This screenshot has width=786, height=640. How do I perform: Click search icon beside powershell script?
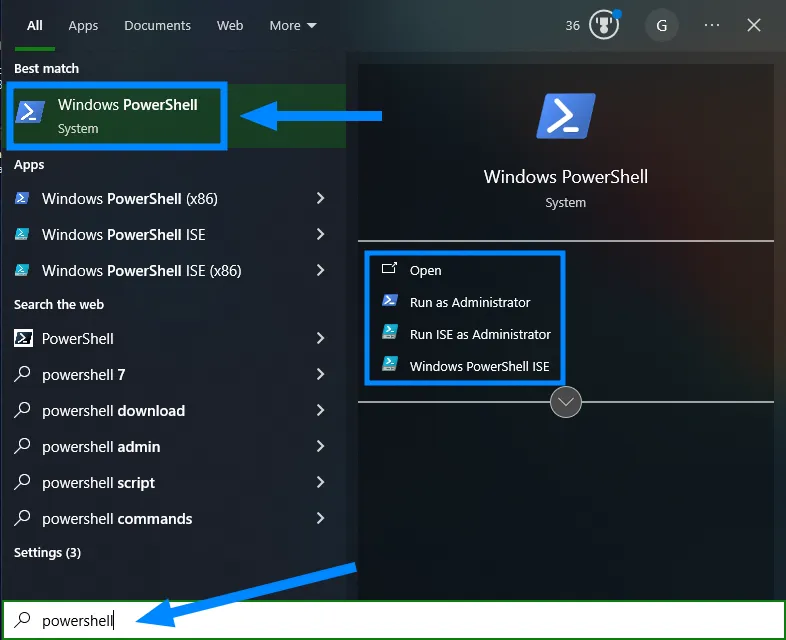[22, 482]
